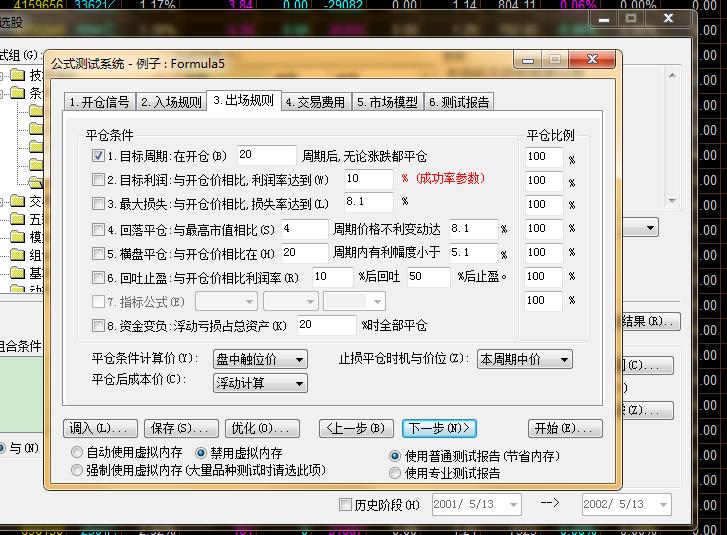Click the 下一步 next button
Screen dimensions: 727x535
(x=438, y=428)
